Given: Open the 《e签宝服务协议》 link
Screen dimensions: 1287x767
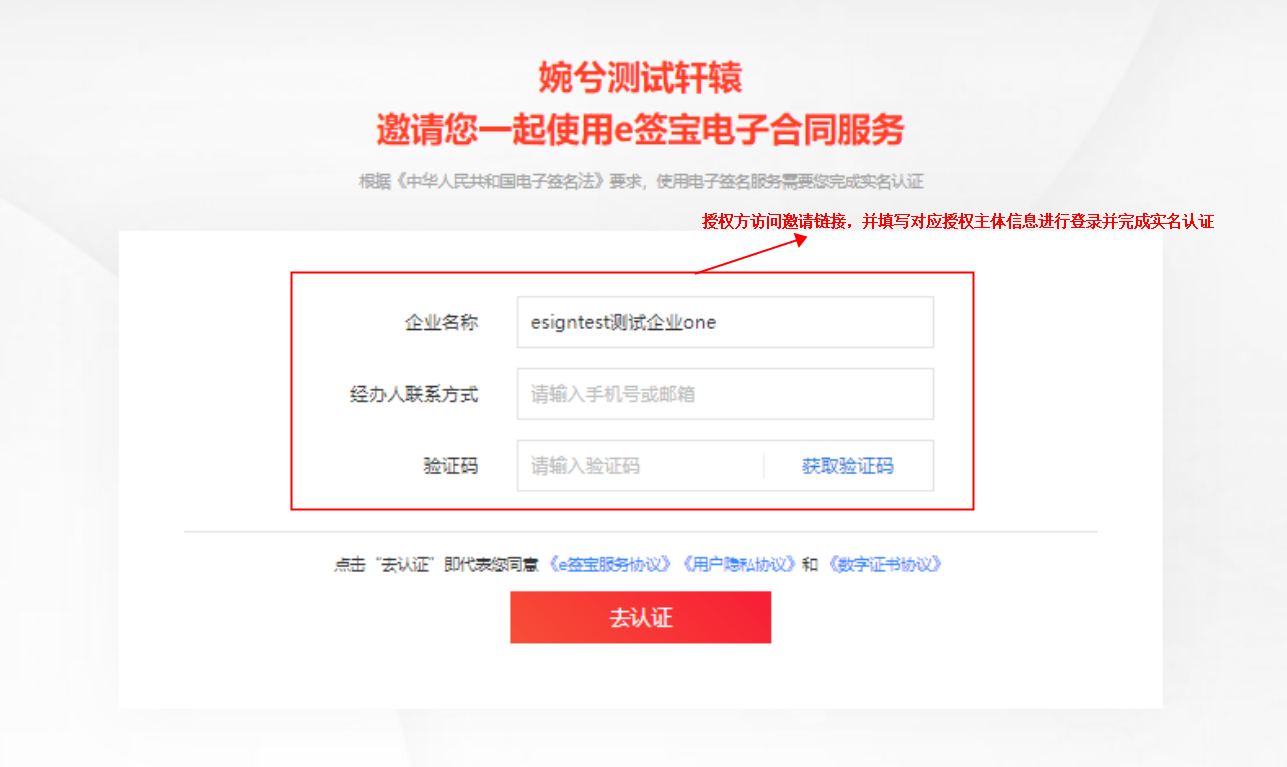Looking at the screenshot, I should 611,564.
